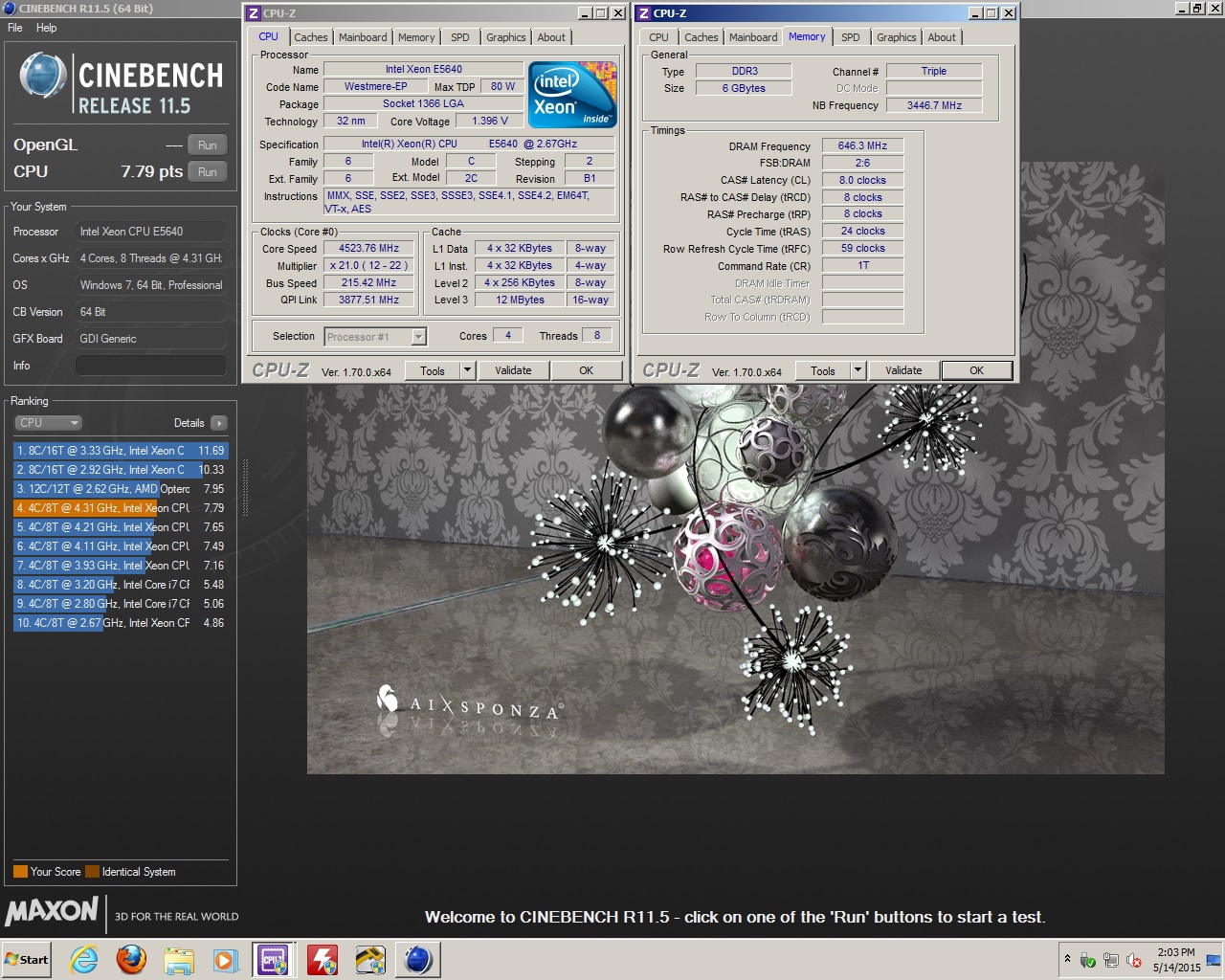Switch to Cinebench sphere icon in taskbar
Image resolution: width=1225 pixels, height=980 pixels.
[418, 960]
